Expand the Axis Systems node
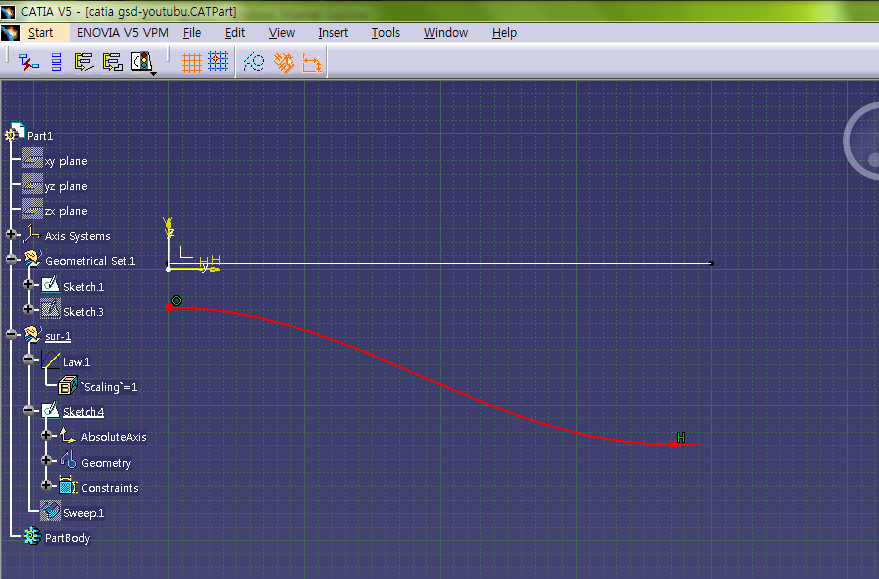Screen dimensions: 879x579 12,236
